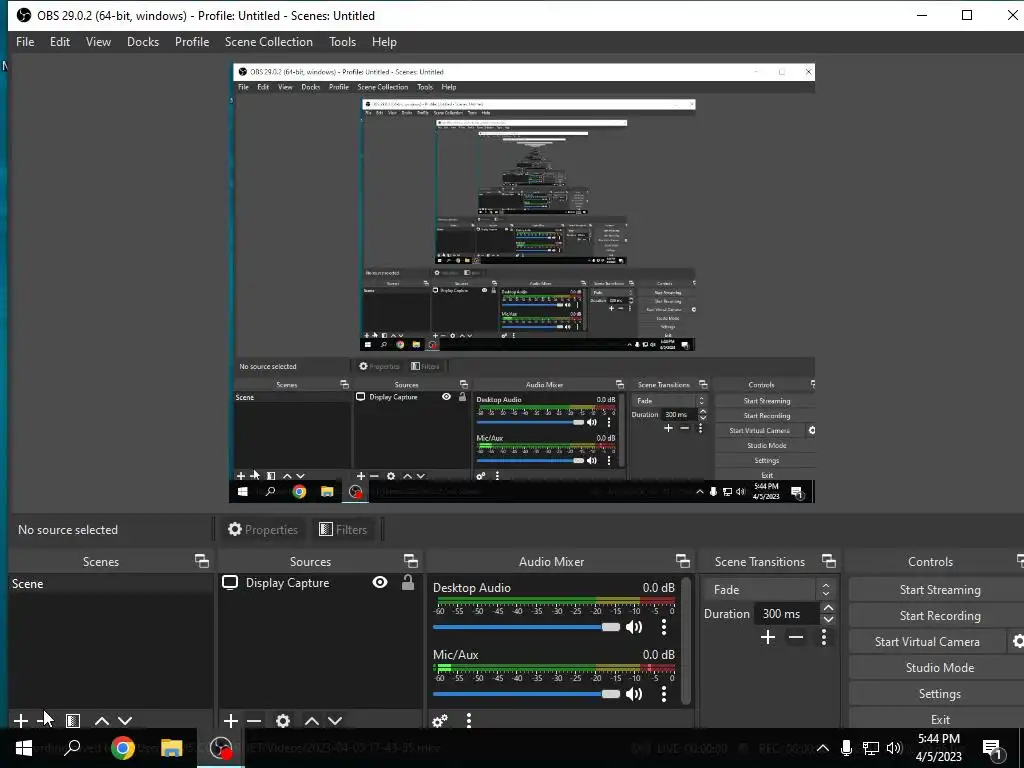Open notification center icon
The width and height of the screenshot is (1024, 768).
[x=993, y=749]
